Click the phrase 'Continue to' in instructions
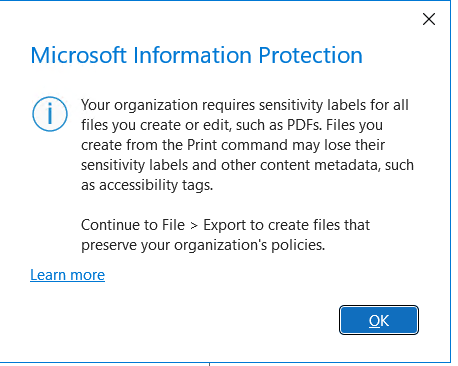458x366 pixels. pos(119,225)
